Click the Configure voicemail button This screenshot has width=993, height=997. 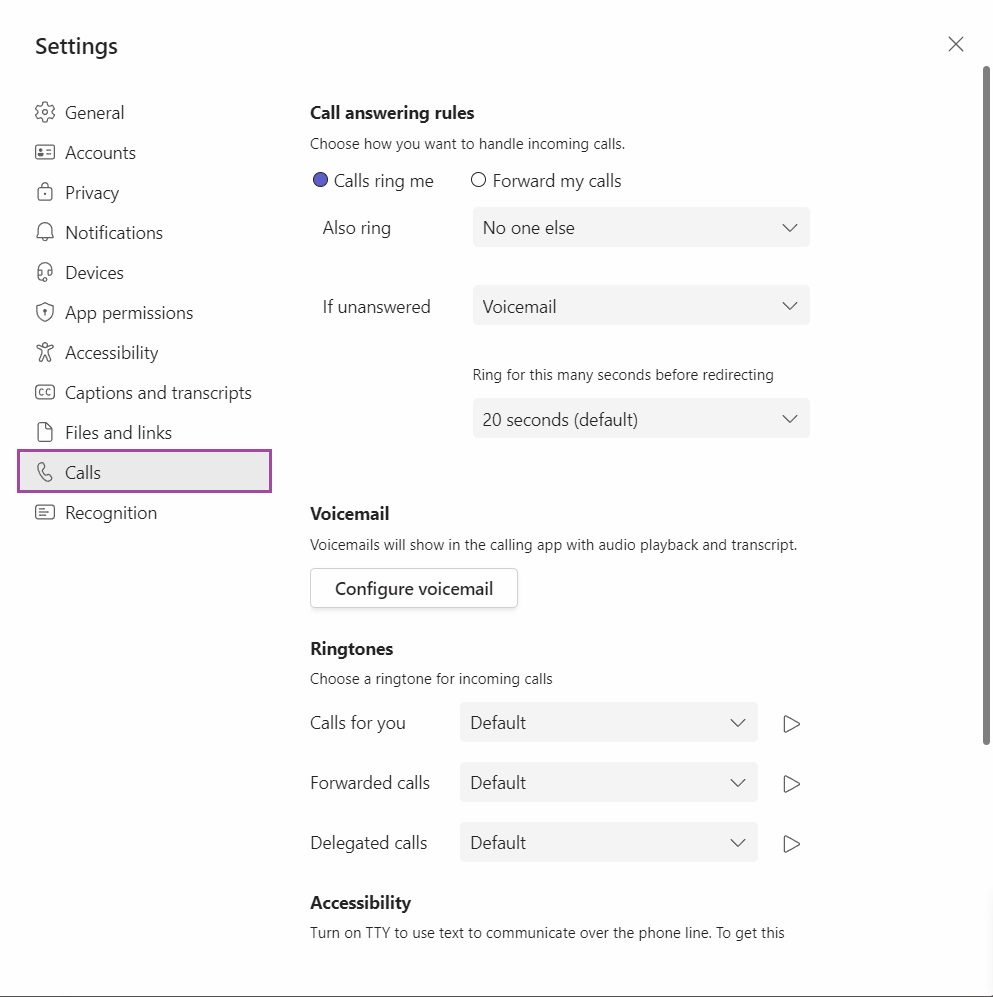tap(414, 588)
